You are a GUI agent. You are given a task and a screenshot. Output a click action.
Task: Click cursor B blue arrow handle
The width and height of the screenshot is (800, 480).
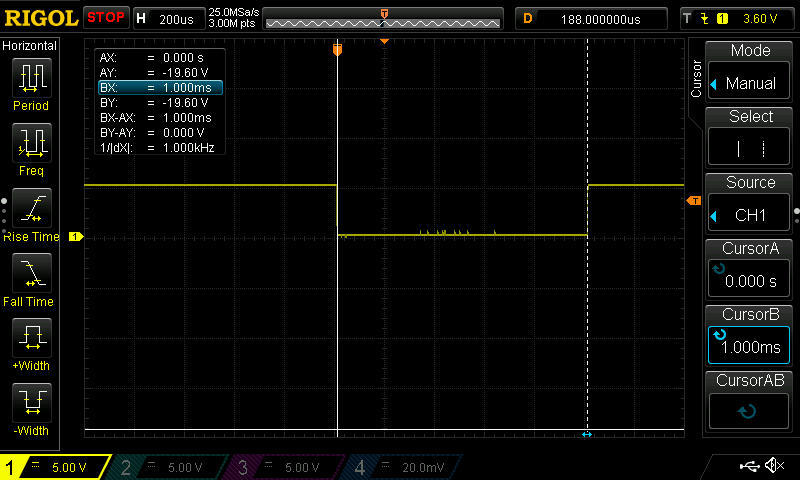587,435
